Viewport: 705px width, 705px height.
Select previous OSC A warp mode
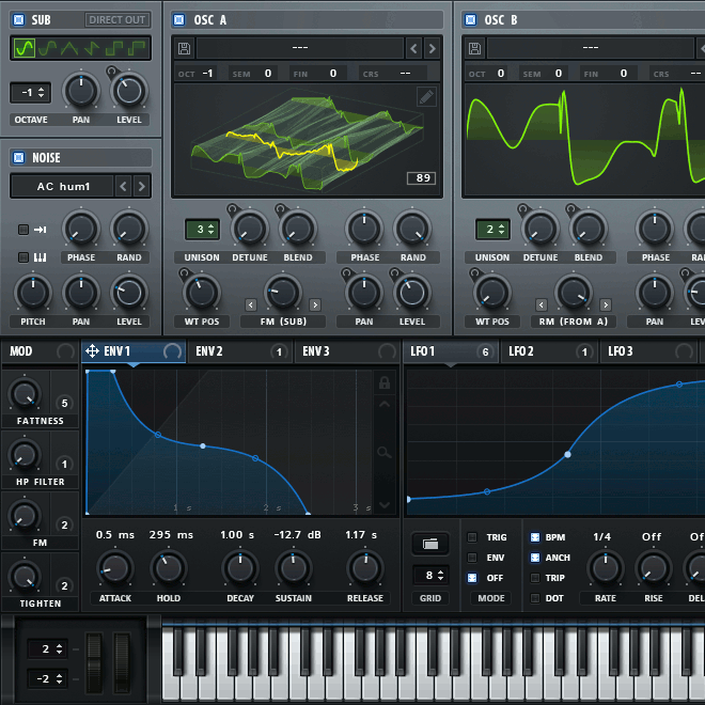coord(251,305)
